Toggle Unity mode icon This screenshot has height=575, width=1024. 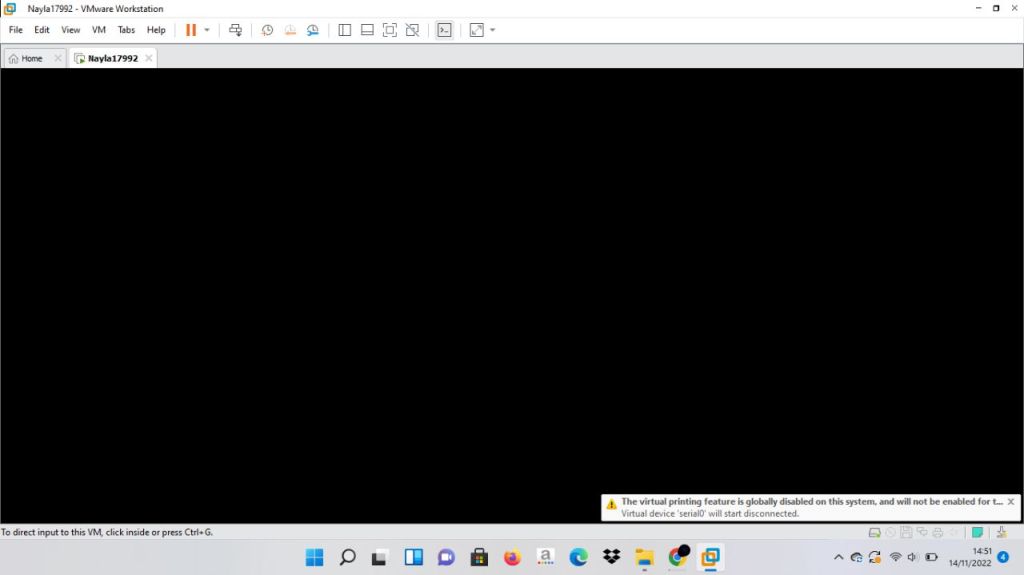click(x=412, y=30)
